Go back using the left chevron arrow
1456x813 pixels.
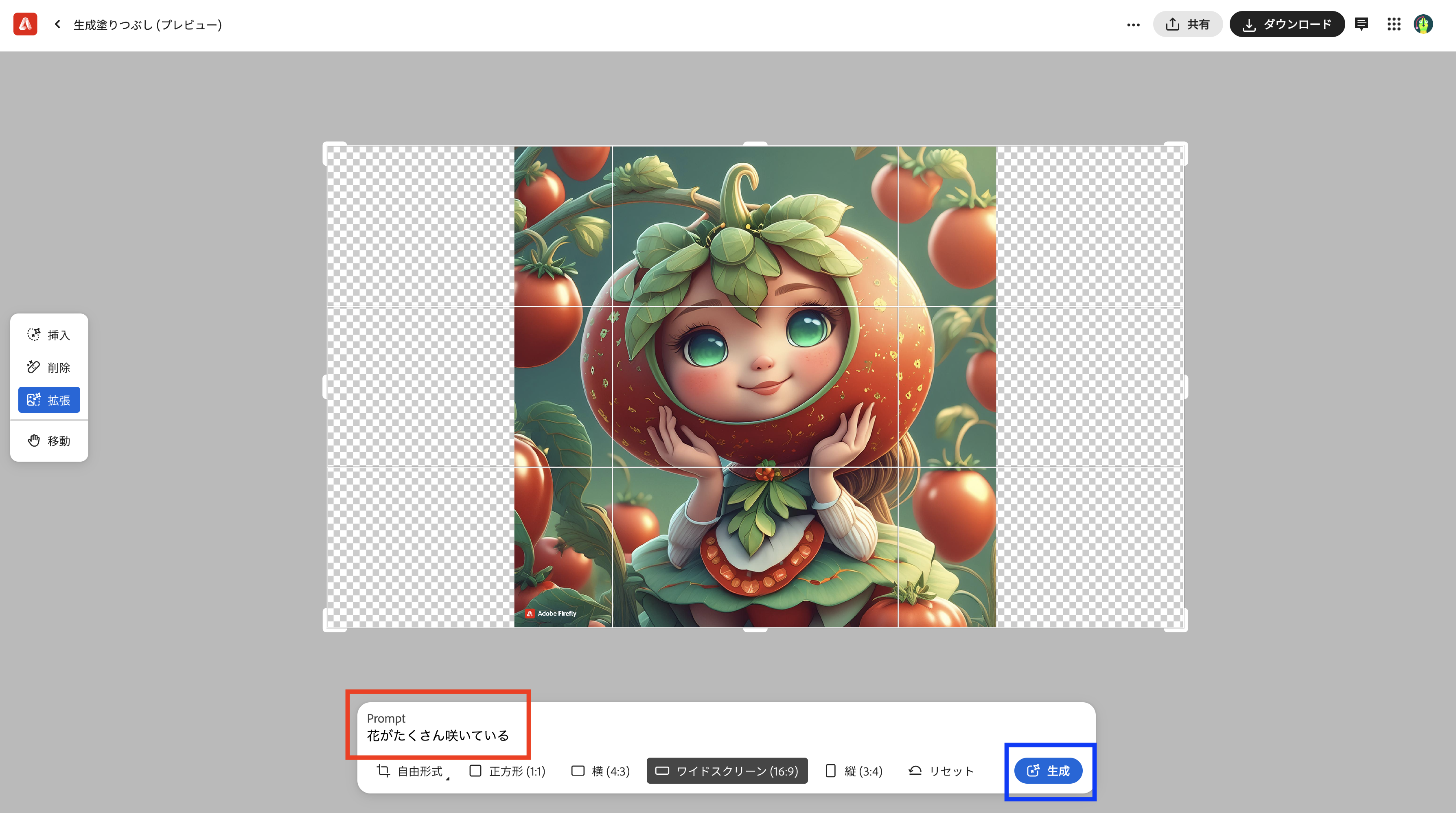[x=57, y=24]
